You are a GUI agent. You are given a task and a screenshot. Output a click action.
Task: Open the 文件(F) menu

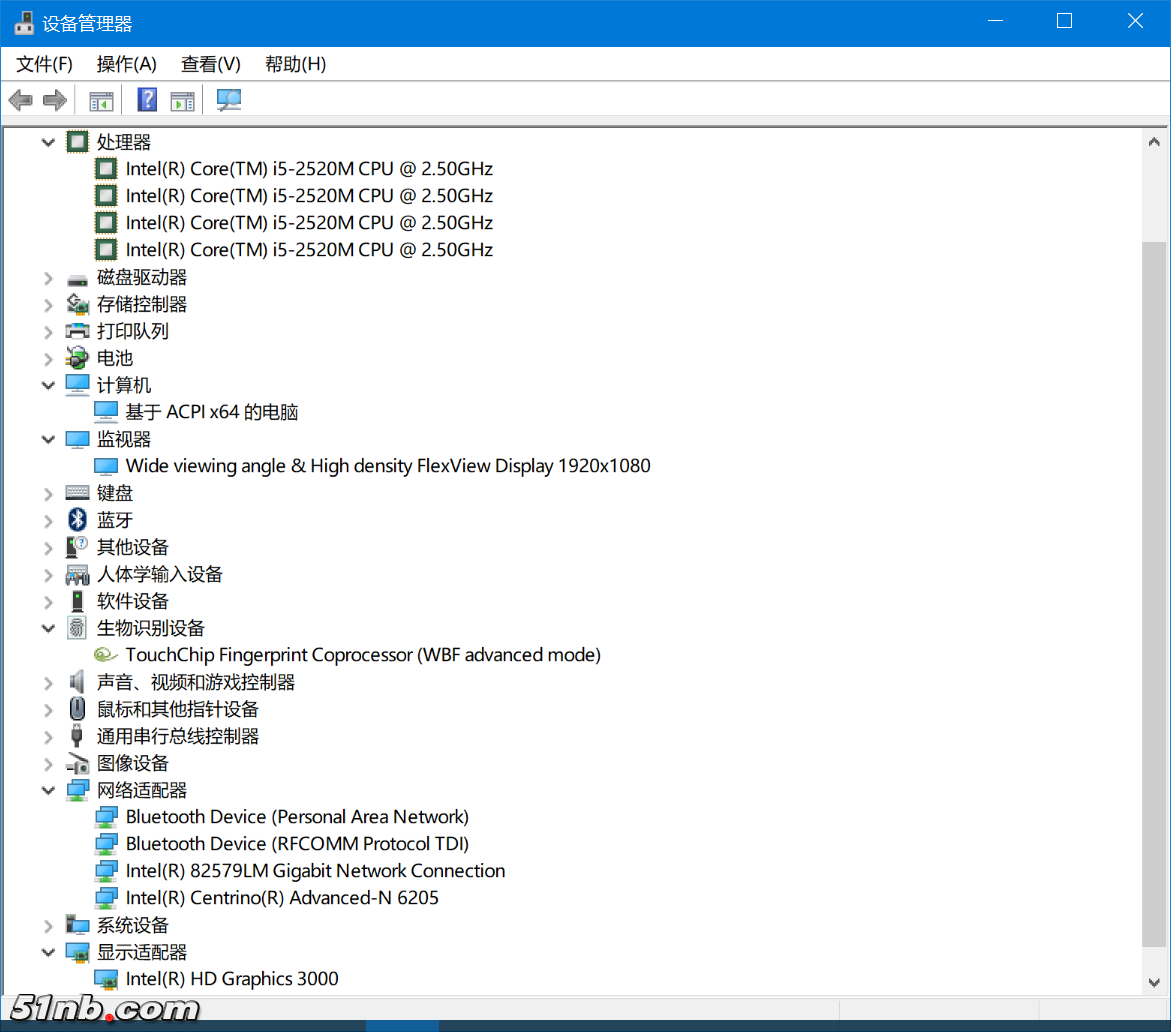pyautogui.click(x=44, y=64)
